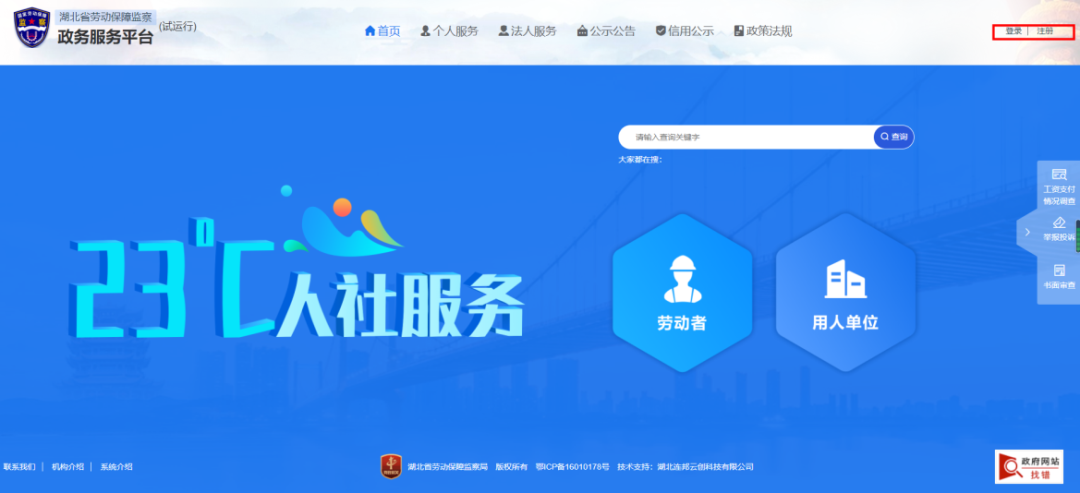
Task: Click the red emblem in footer
Action: pyautogui.click(x=391, y=466)
